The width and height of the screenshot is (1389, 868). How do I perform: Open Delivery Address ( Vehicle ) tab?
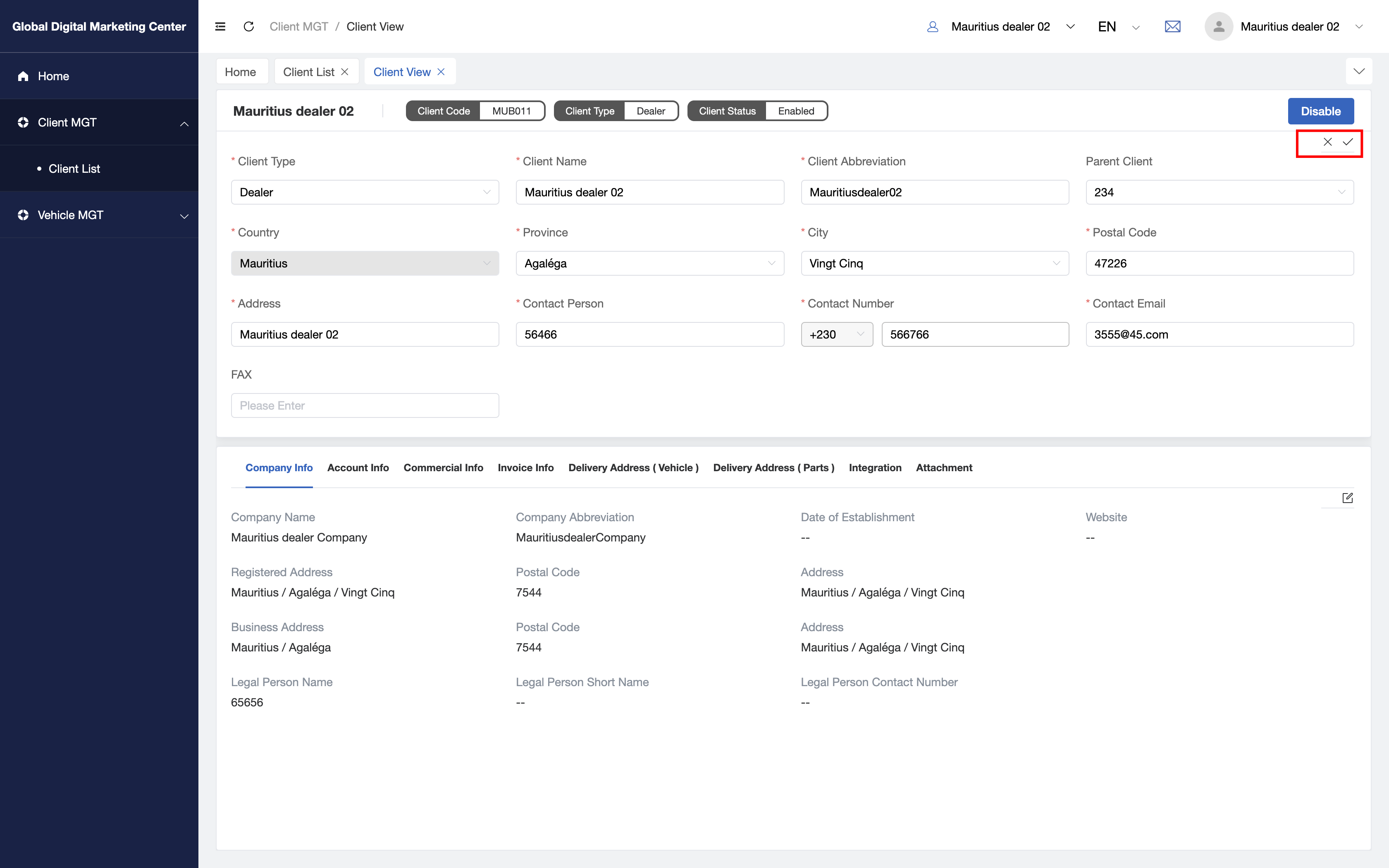[x=633, y=468]
